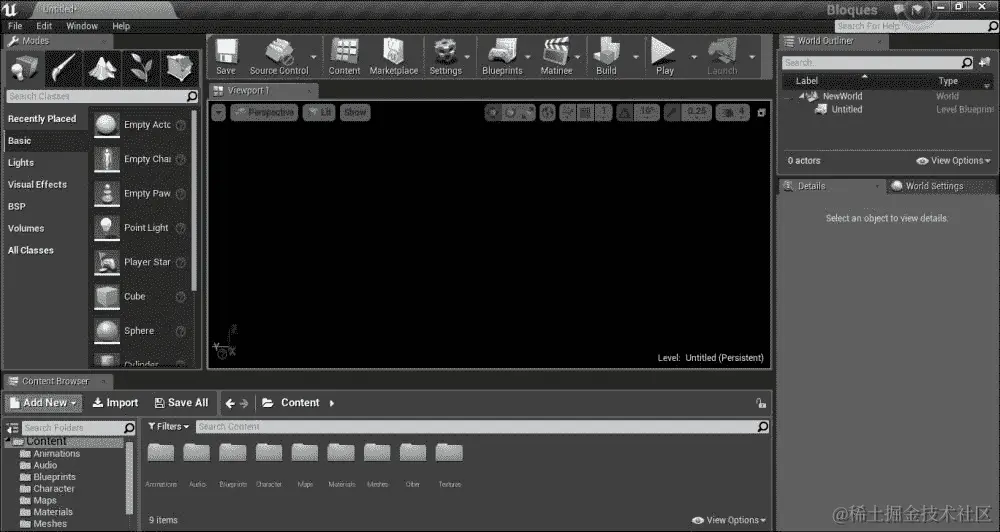Open the Source Control dropdown arrow
The image size is (1000, 532).
coord(313,57)
